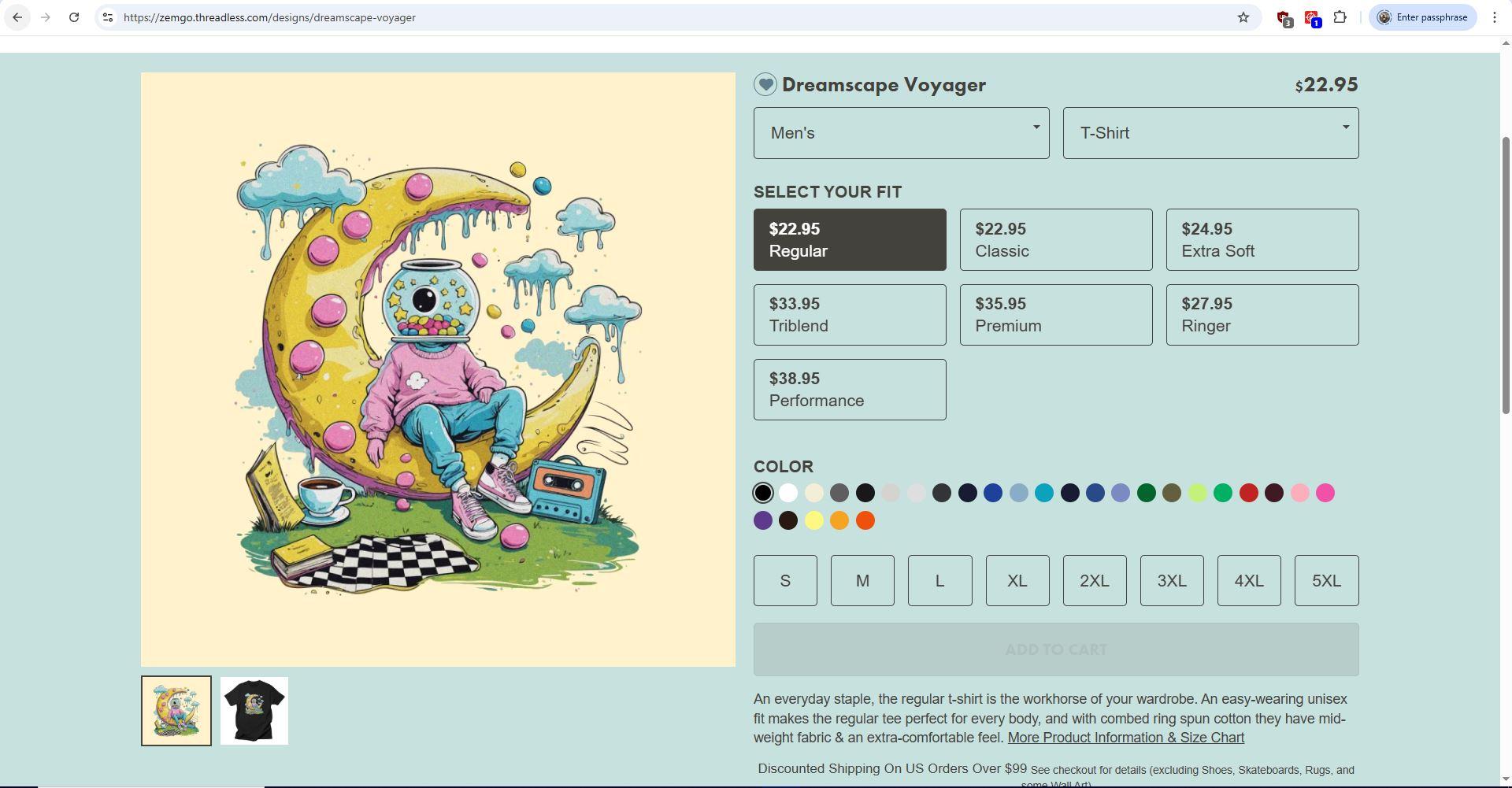Choose the hot pink color swatch
Image resolution: width=1512 pixels, height=788 pixels.
(x=1325, y=493)
